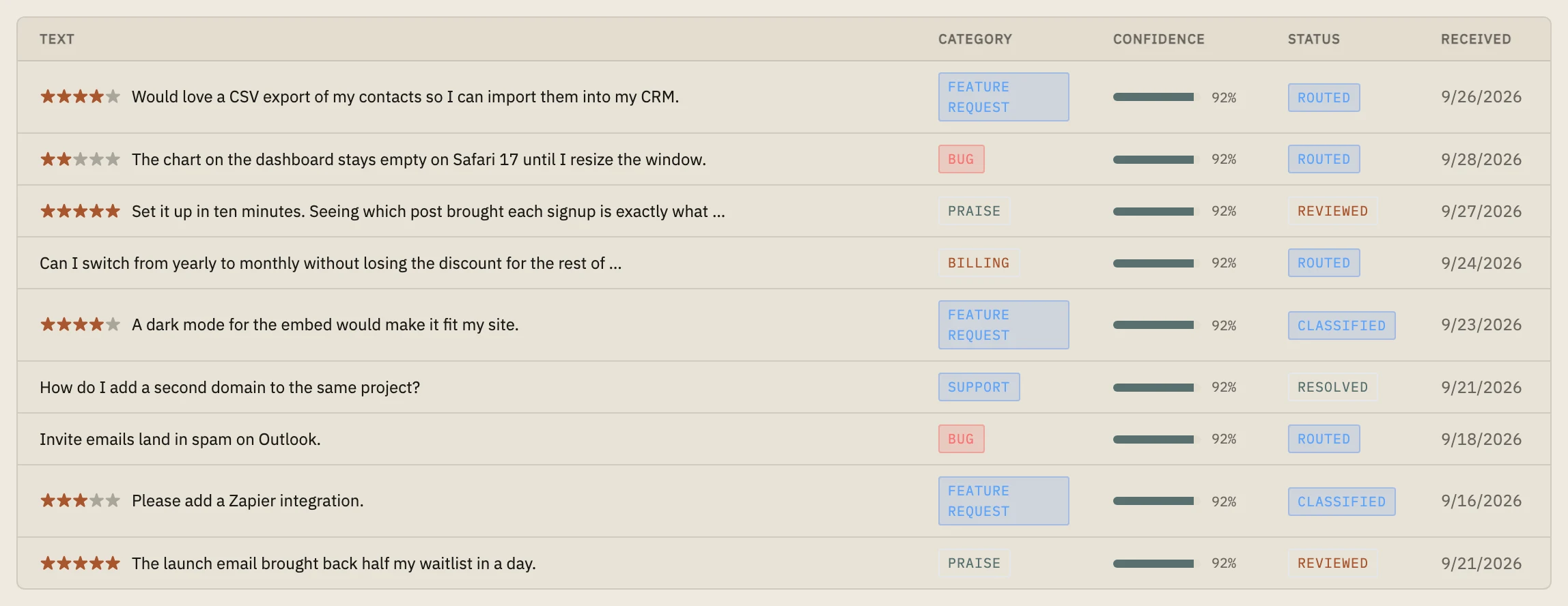Click the Resolved status badge
Screen dimensions: 1568x606
tap(1332, 387)
